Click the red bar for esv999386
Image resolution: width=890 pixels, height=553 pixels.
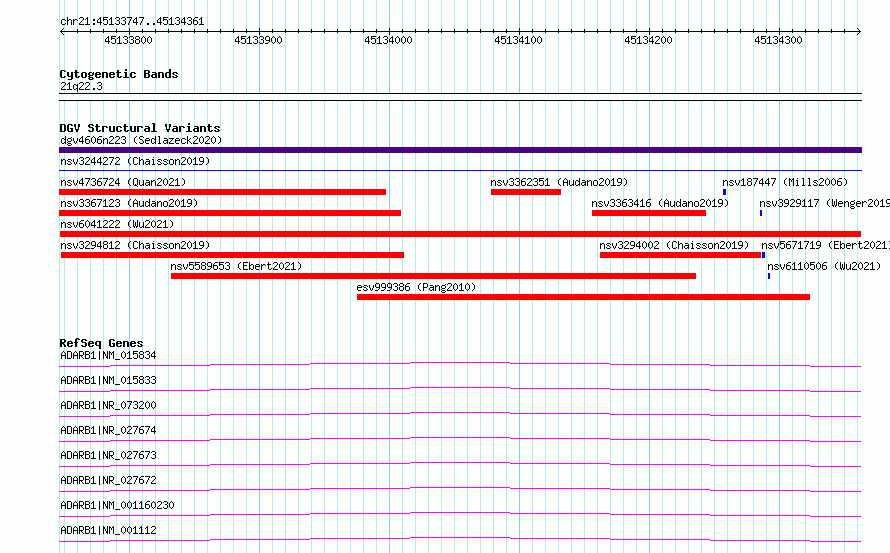coord(583,297)
